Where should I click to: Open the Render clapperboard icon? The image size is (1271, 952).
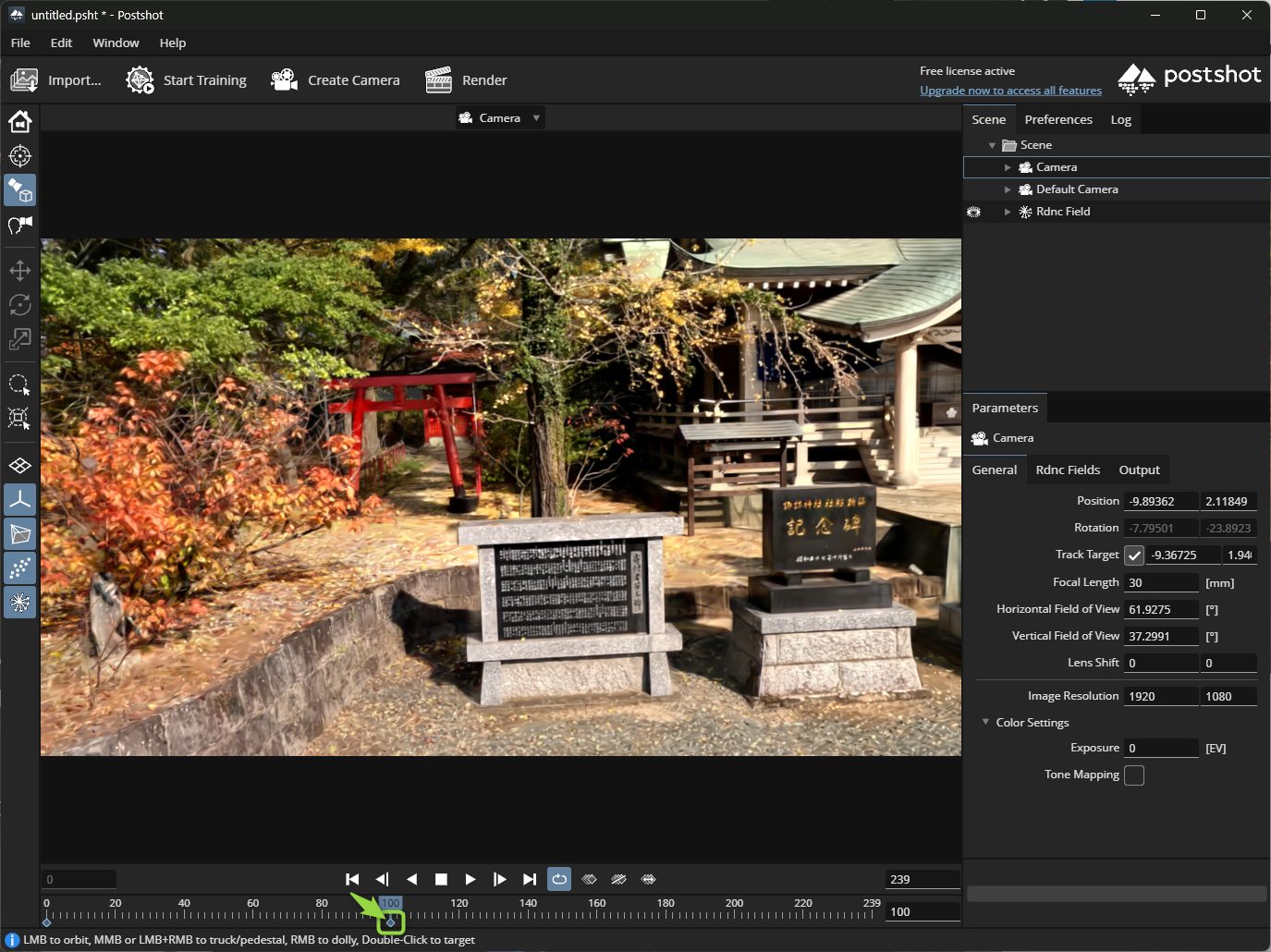point(438,80)
